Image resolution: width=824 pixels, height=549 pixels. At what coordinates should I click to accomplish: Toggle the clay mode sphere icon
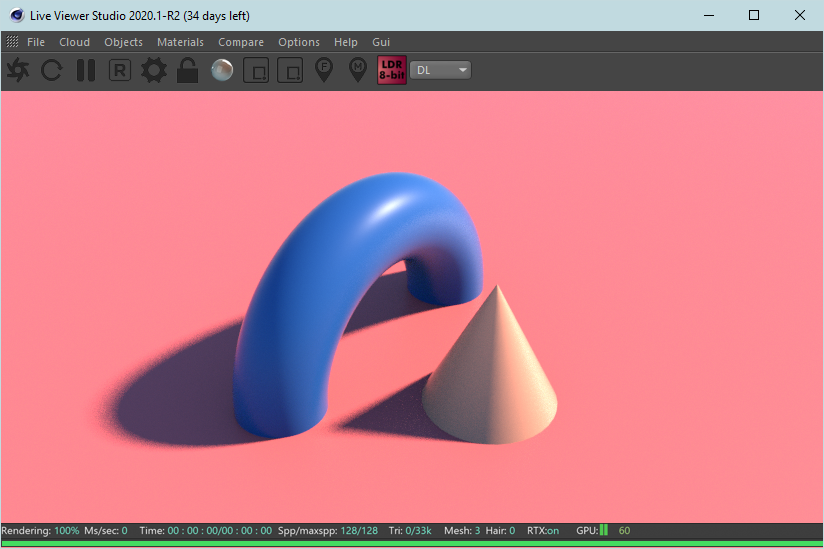(222, 70)
